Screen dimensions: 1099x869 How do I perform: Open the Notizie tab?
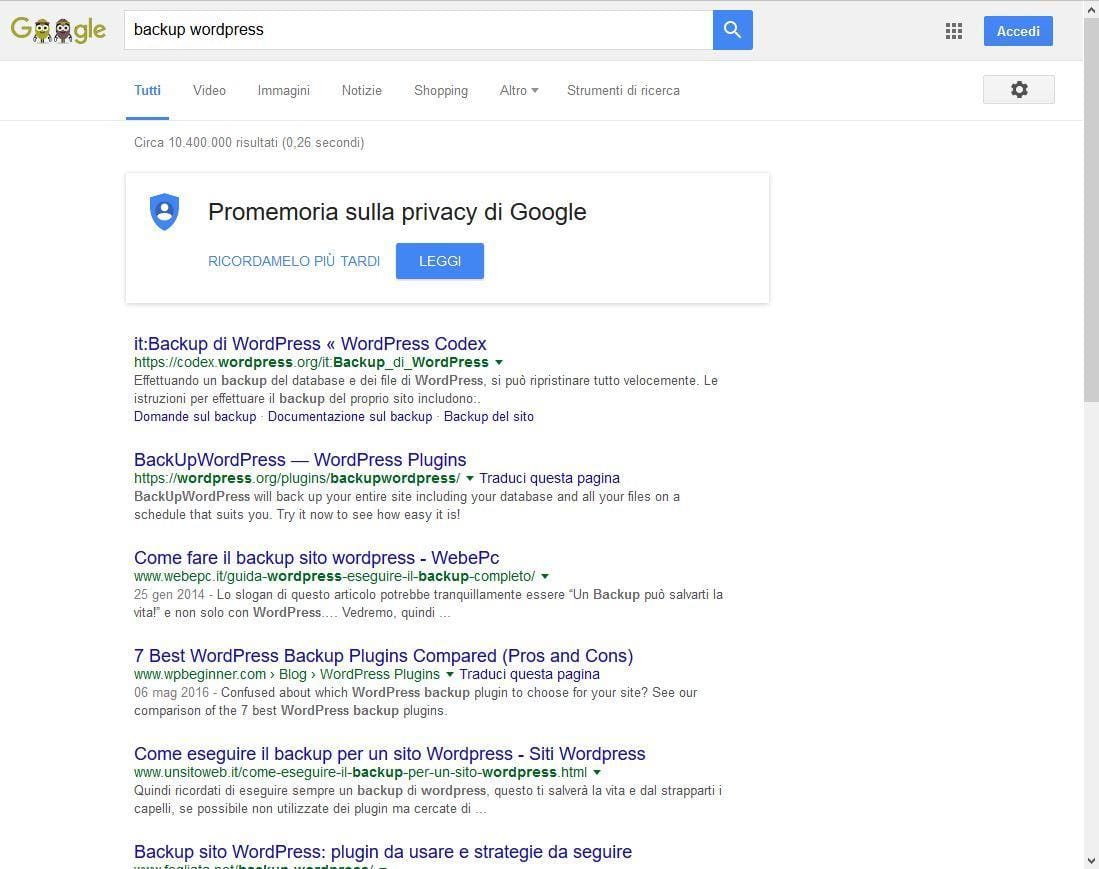click(361, 90)
